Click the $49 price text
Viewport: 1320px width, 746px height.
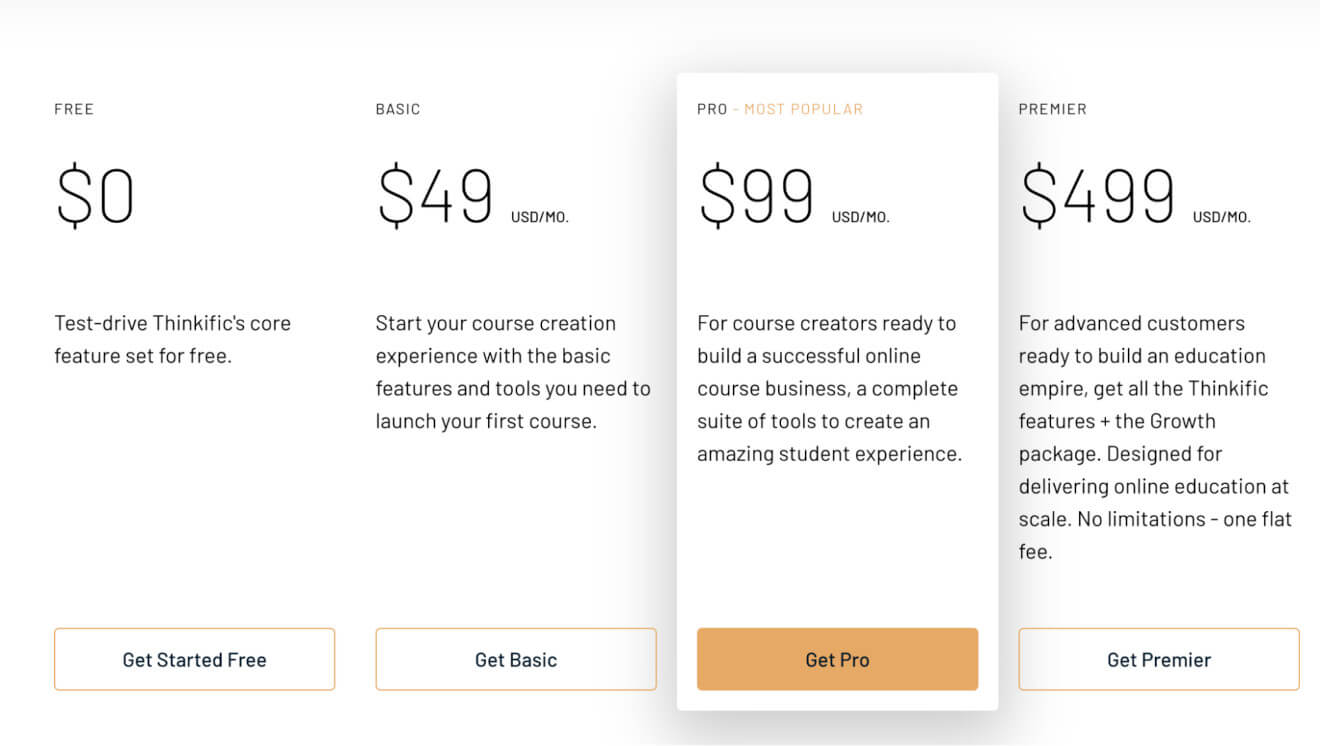pyautogui.click(x=435, y=196)
